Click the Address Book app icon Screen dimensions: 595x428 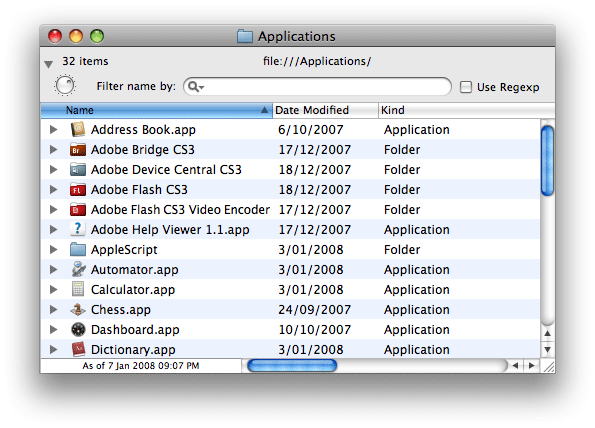pos(78,129)
